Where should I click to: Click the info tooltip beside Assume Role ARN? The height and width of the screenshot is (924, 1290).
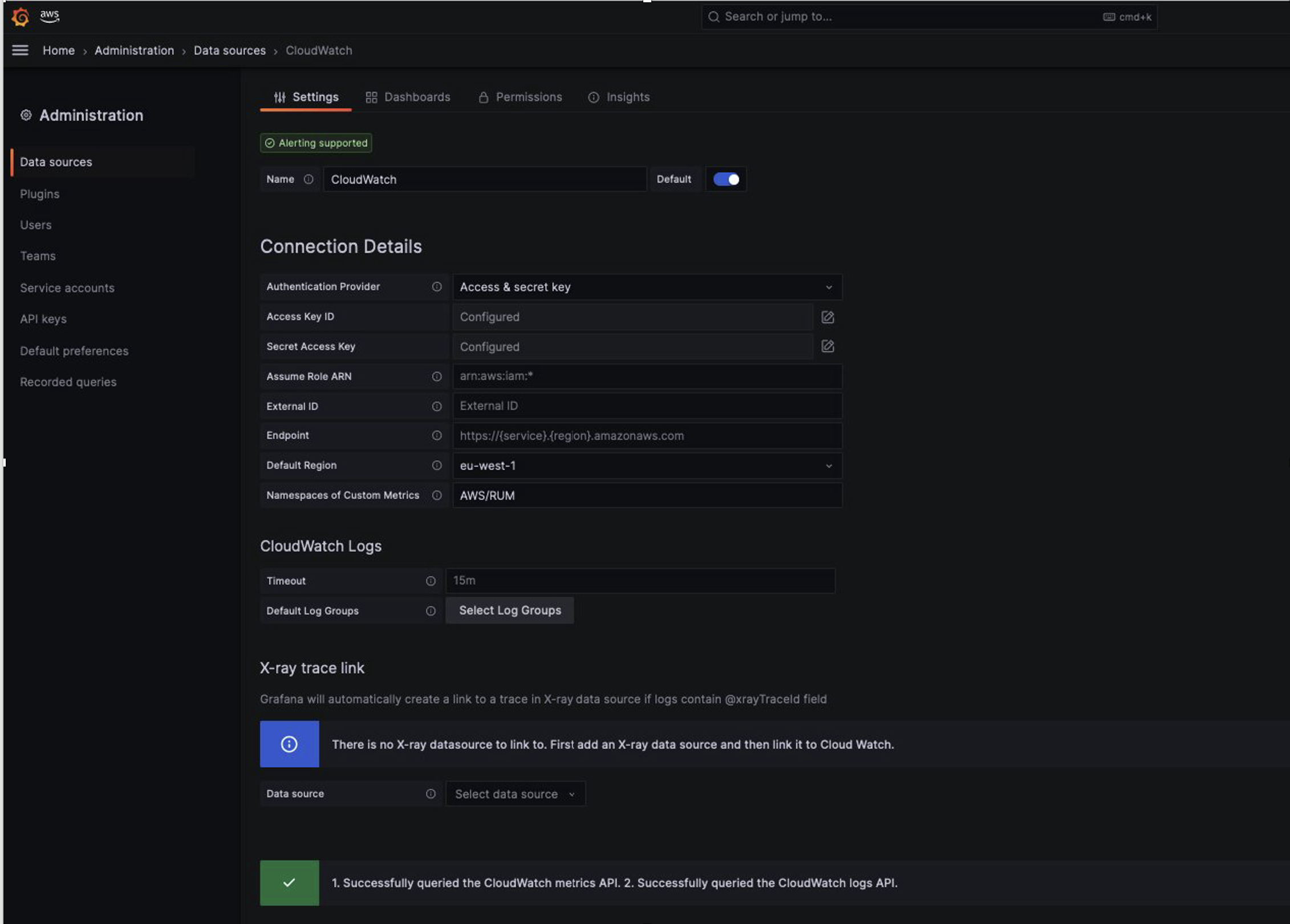437,376
